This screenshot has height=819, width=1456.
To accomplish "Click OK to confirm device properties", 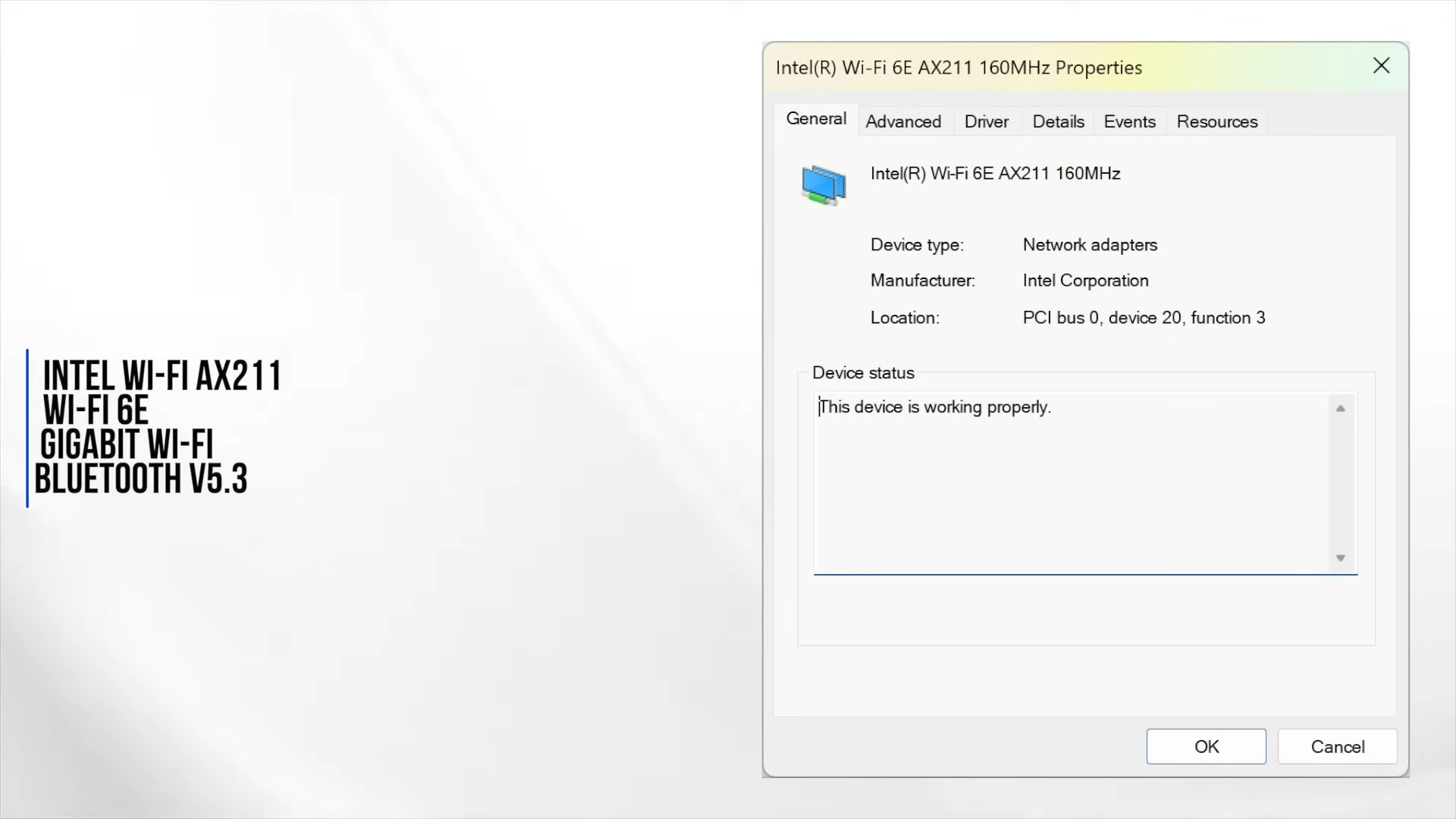I will tap(1206, 746).
